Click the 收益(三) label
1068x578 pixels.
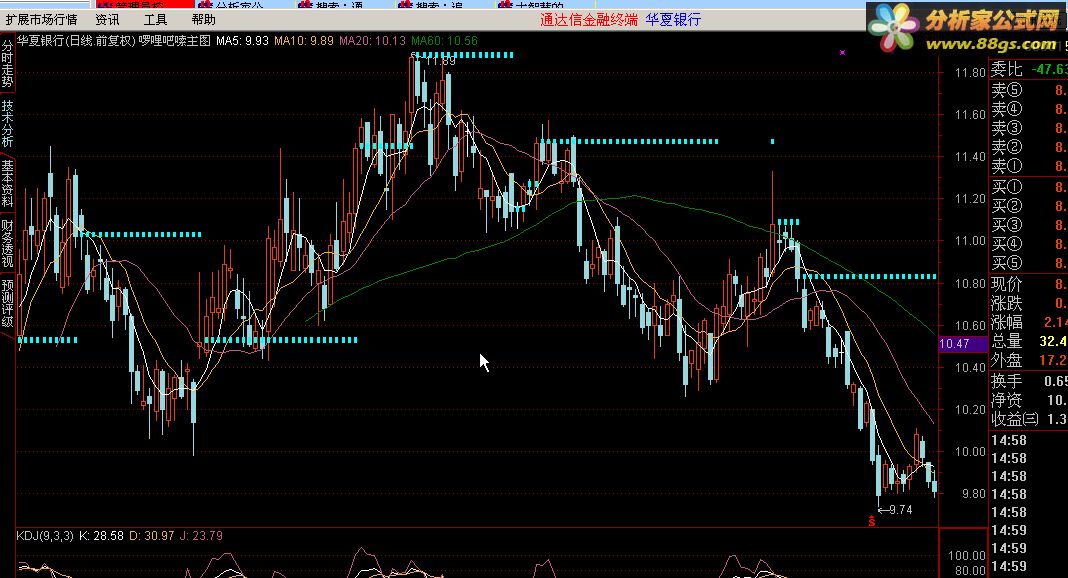click(x=1015, y=420)
